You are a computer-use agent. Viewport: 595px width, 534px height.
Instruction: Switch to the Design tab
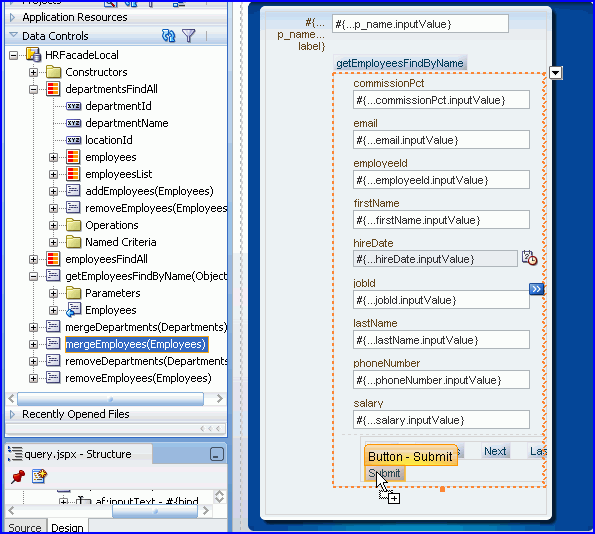[67, 528]
